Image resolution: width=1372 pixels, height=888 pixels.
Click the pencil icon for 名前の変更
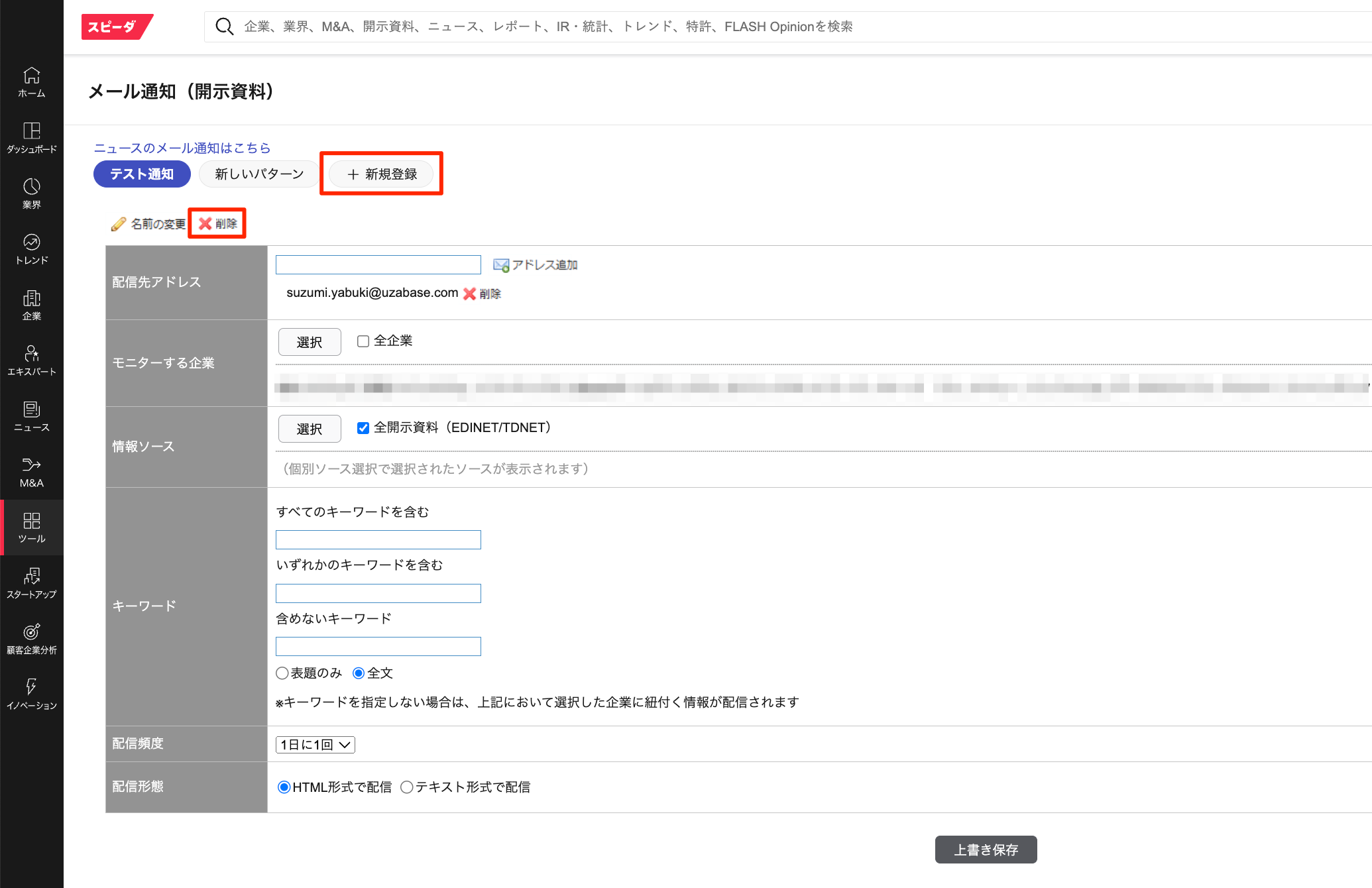pyautogui.click(x=119, y=224)
